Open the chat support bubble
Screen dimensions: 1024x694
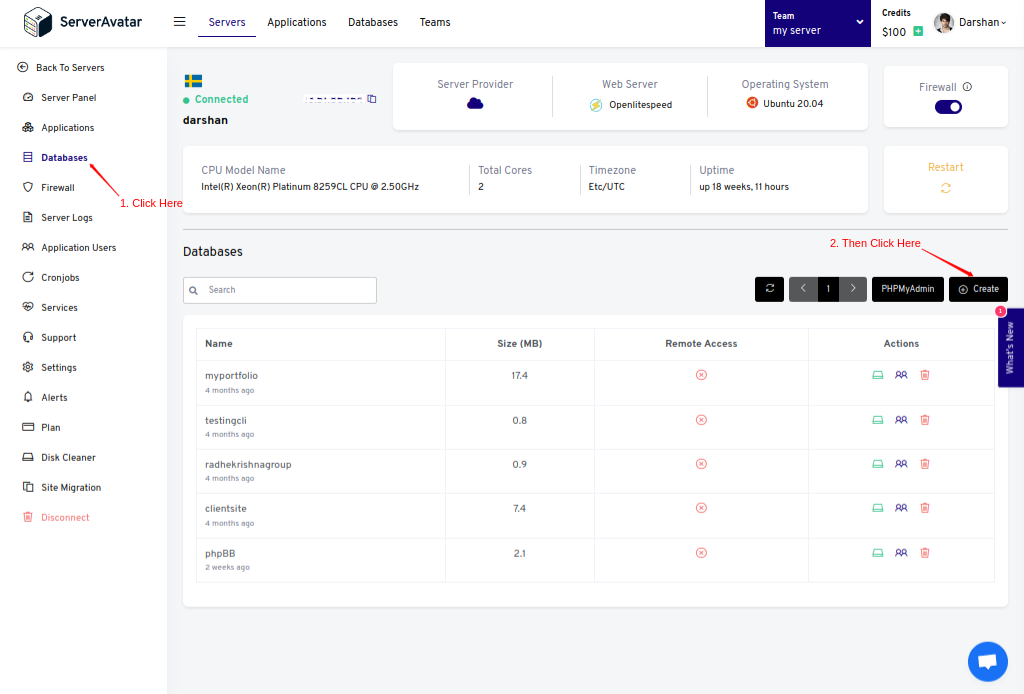pos(987,661)
